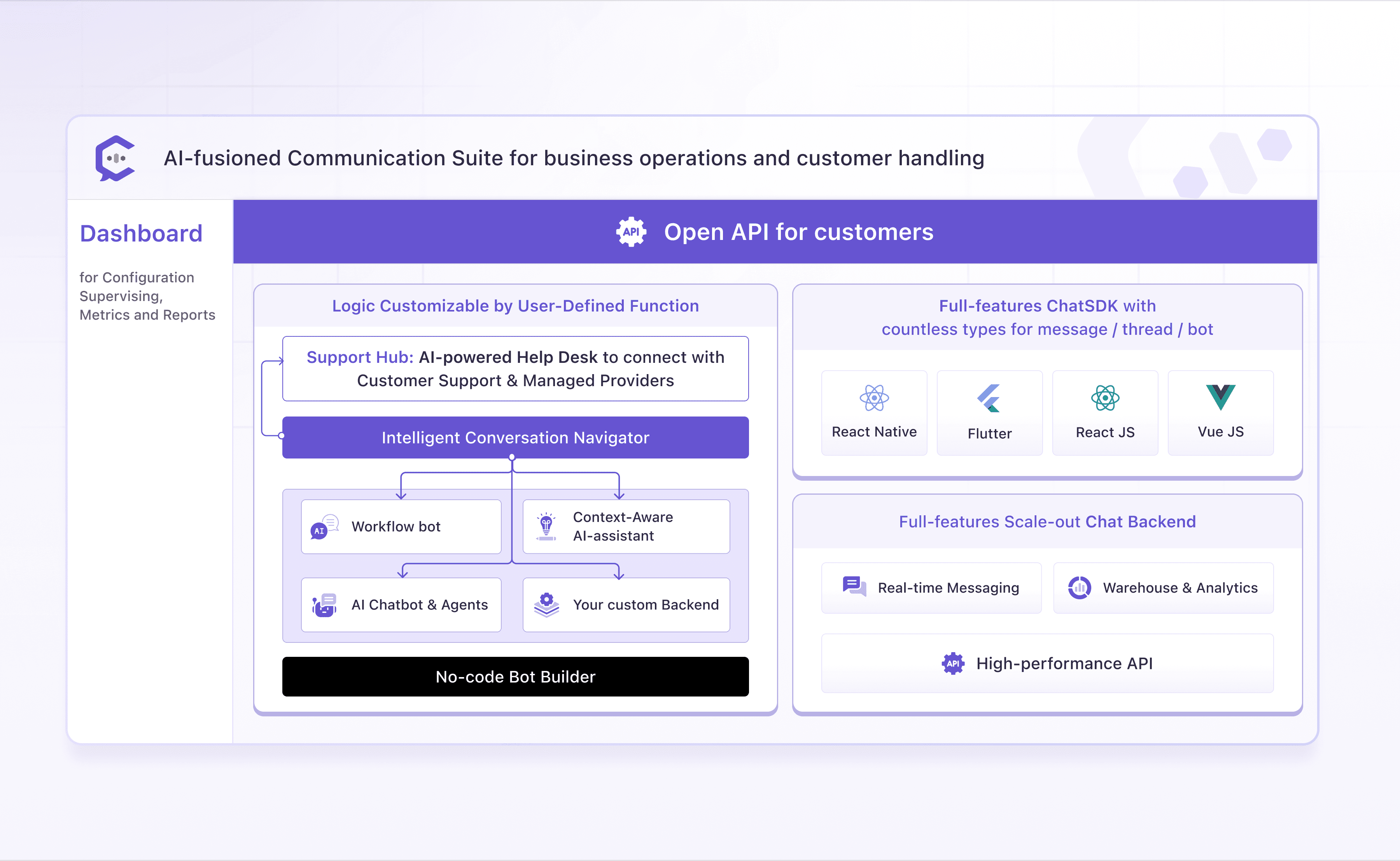Click the Intelligent Conversation Navigator bar
This screenshot has height=861, width=1400.
coord(515,437)
